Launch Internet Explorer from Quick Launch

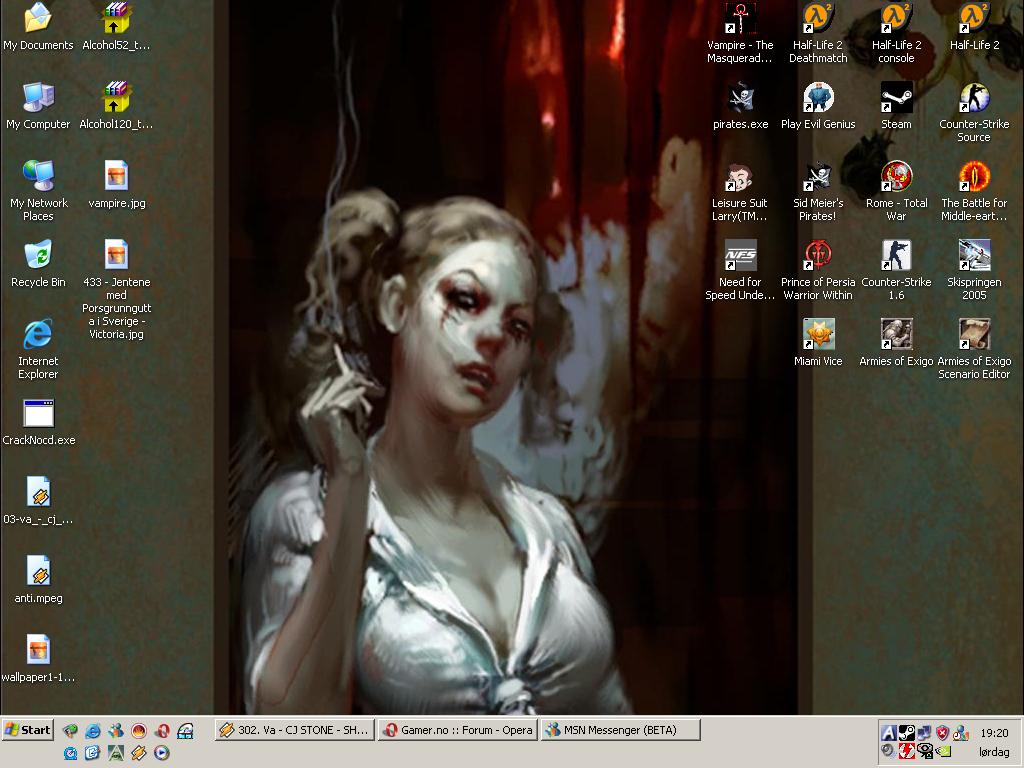point(93,731)
